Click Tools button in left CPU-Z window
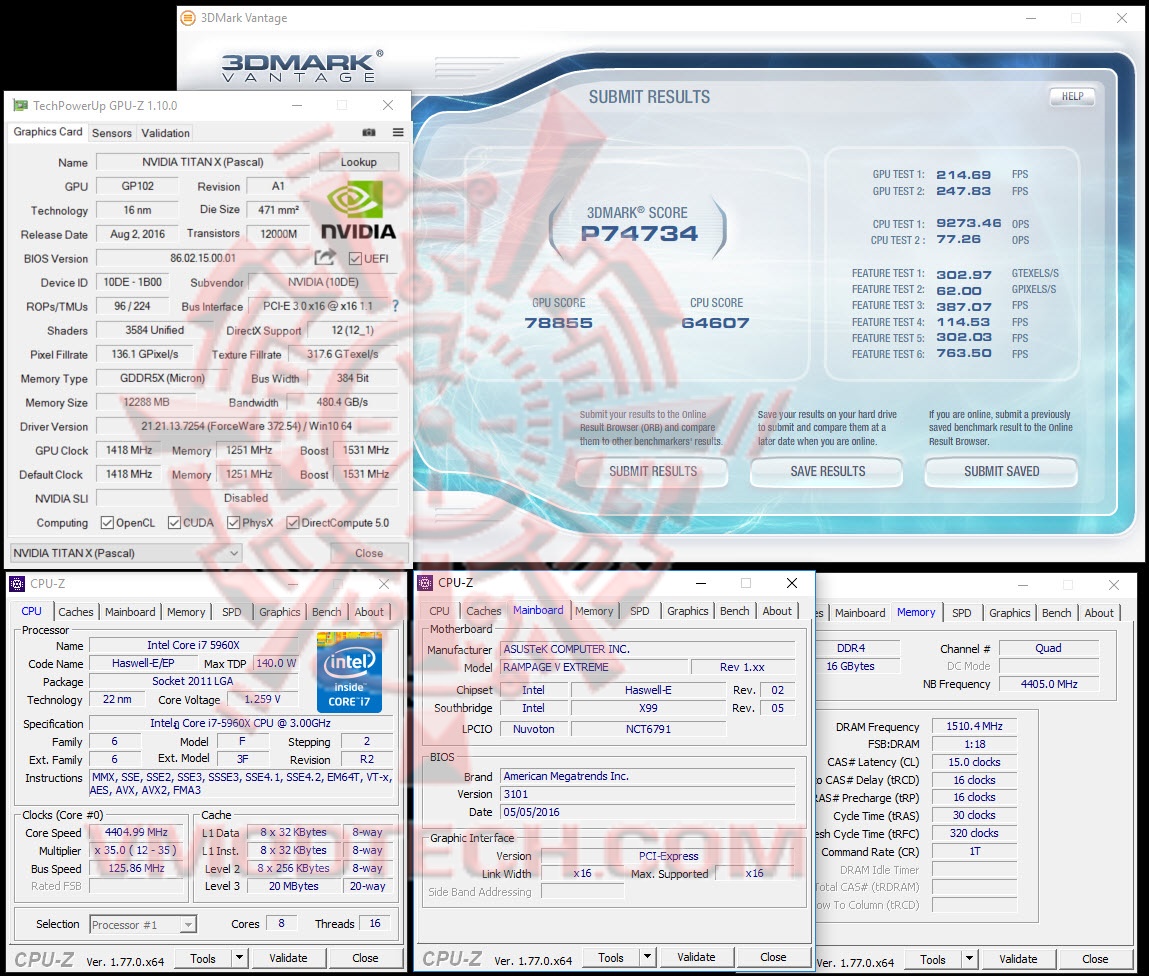Screen dimensions: 1149x976 (x=203, y=958)
